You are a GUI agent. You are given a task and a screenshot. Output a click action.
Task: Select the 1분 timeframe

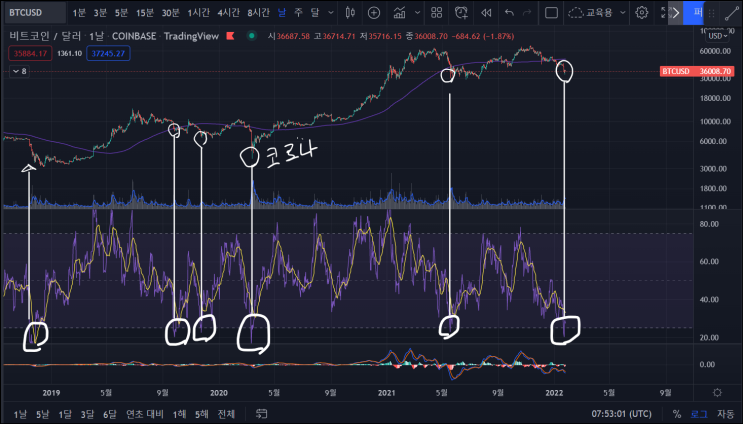[79, 13]
